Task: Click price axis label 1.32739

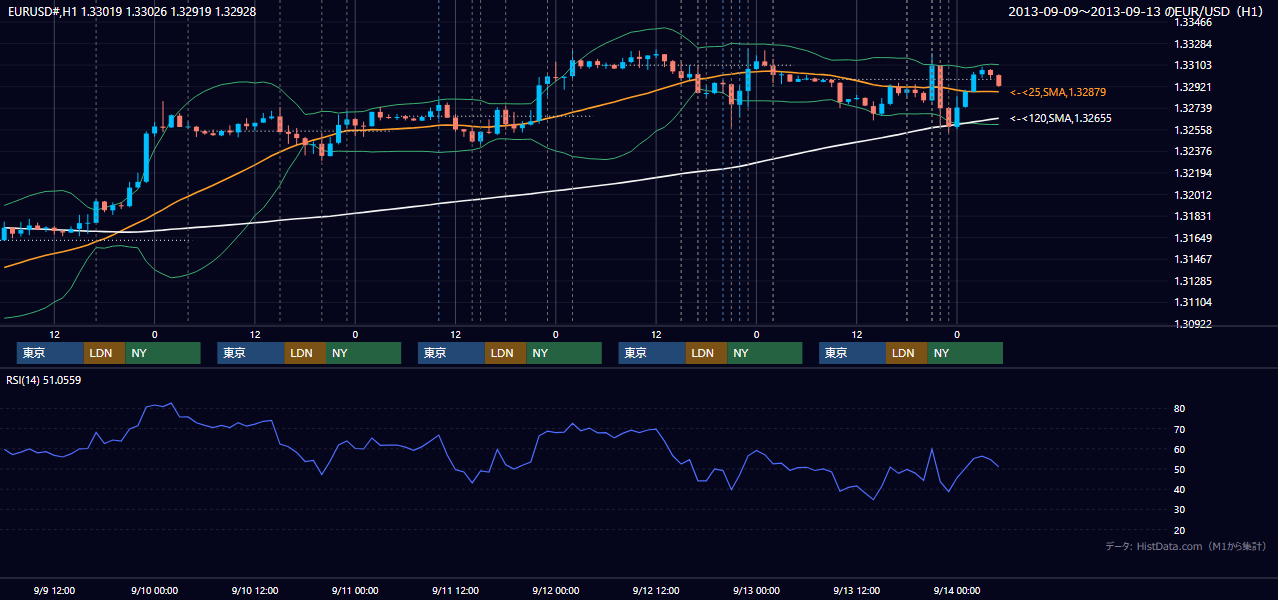Action: 1193,108
